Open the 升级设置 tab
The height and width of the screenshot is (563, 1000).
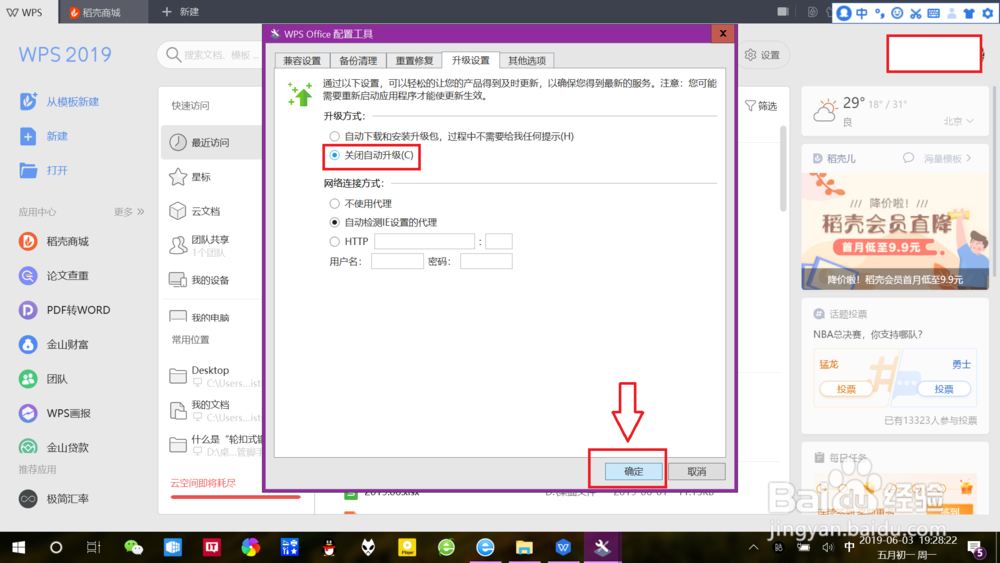471,60
